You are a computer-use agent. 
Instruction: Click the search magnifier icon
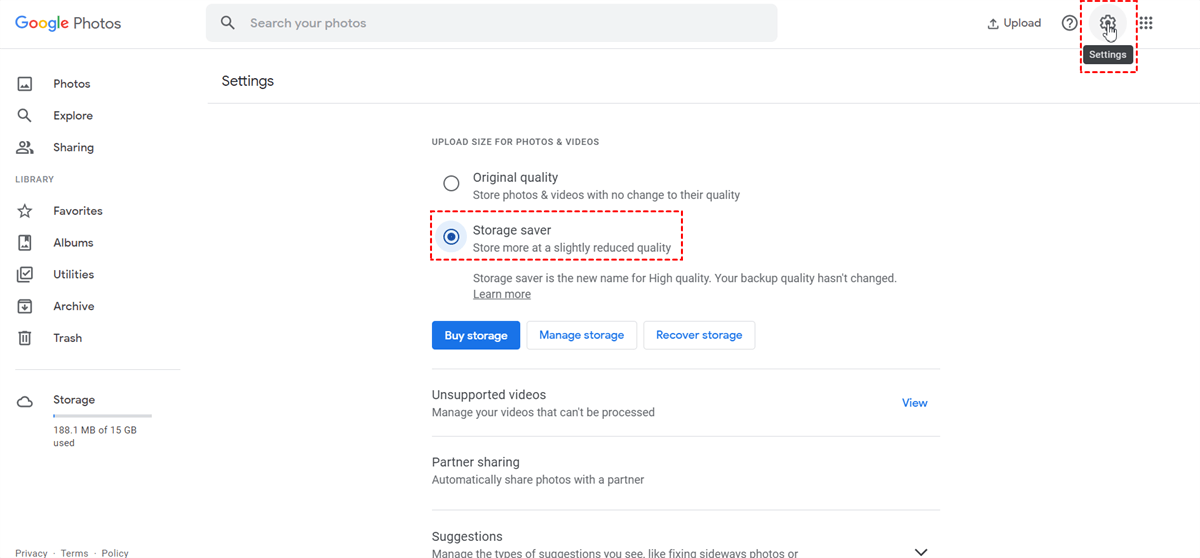pos(228,23)
